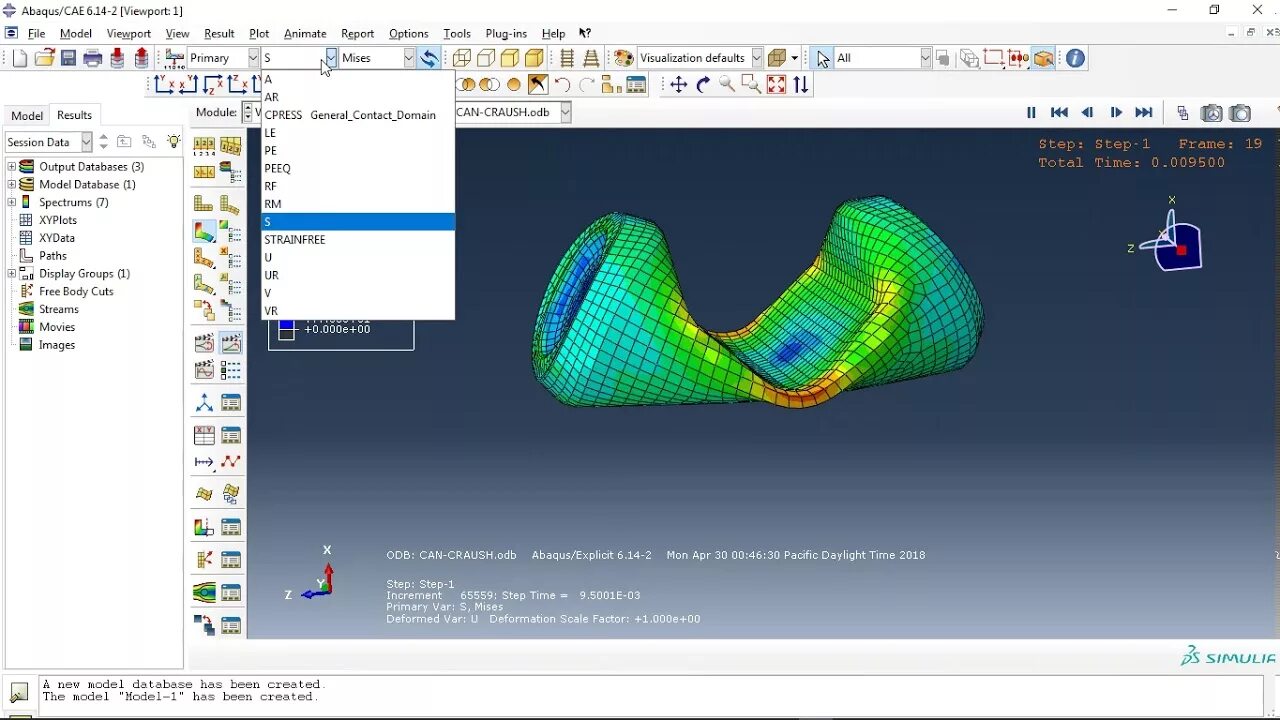1280x720 pixels.
Task: Select XYPlots in the results tree
Action: (57, 220)
